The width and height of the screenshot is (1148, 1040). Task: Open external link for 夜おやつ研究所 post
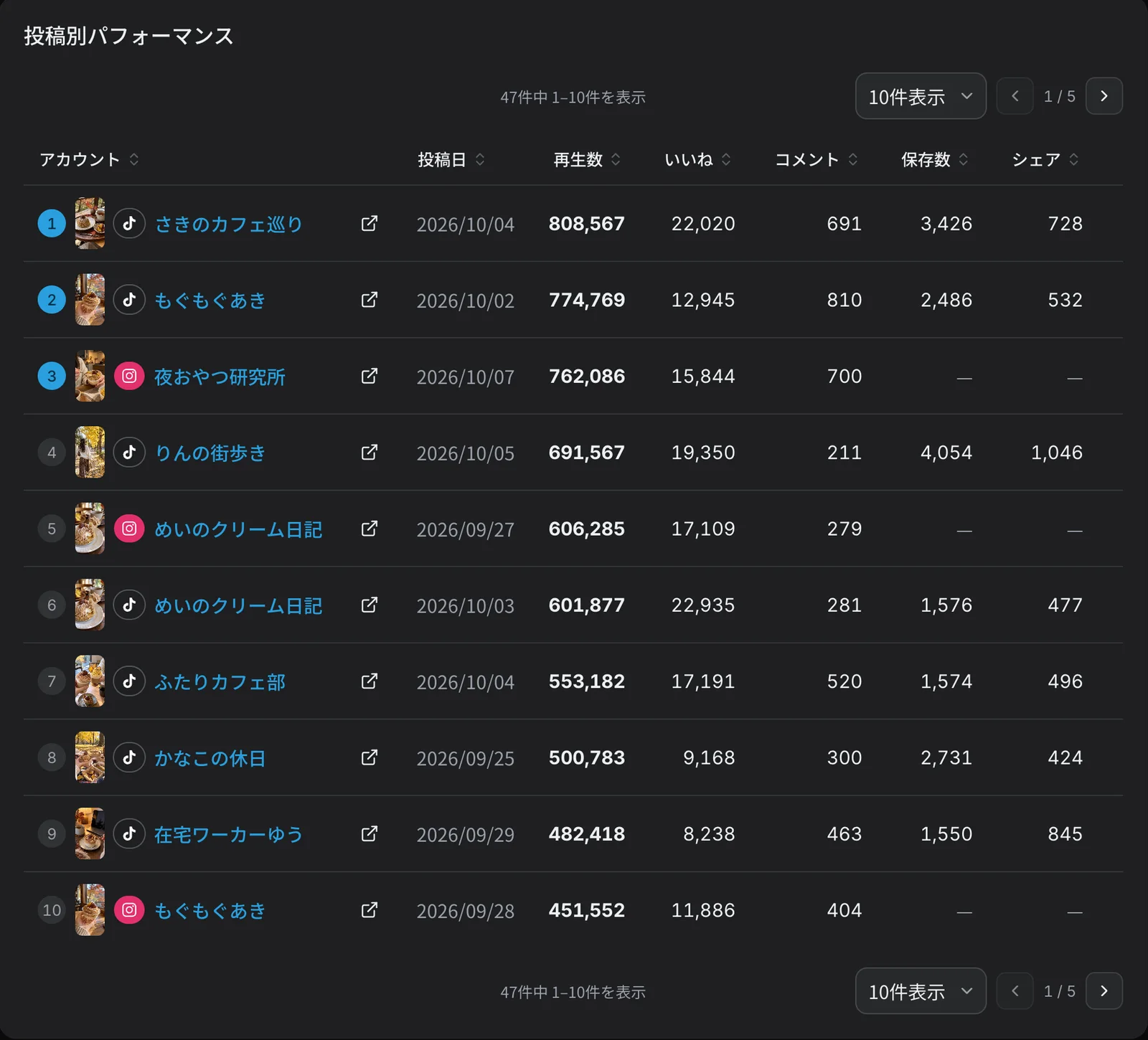pos(370,376)
